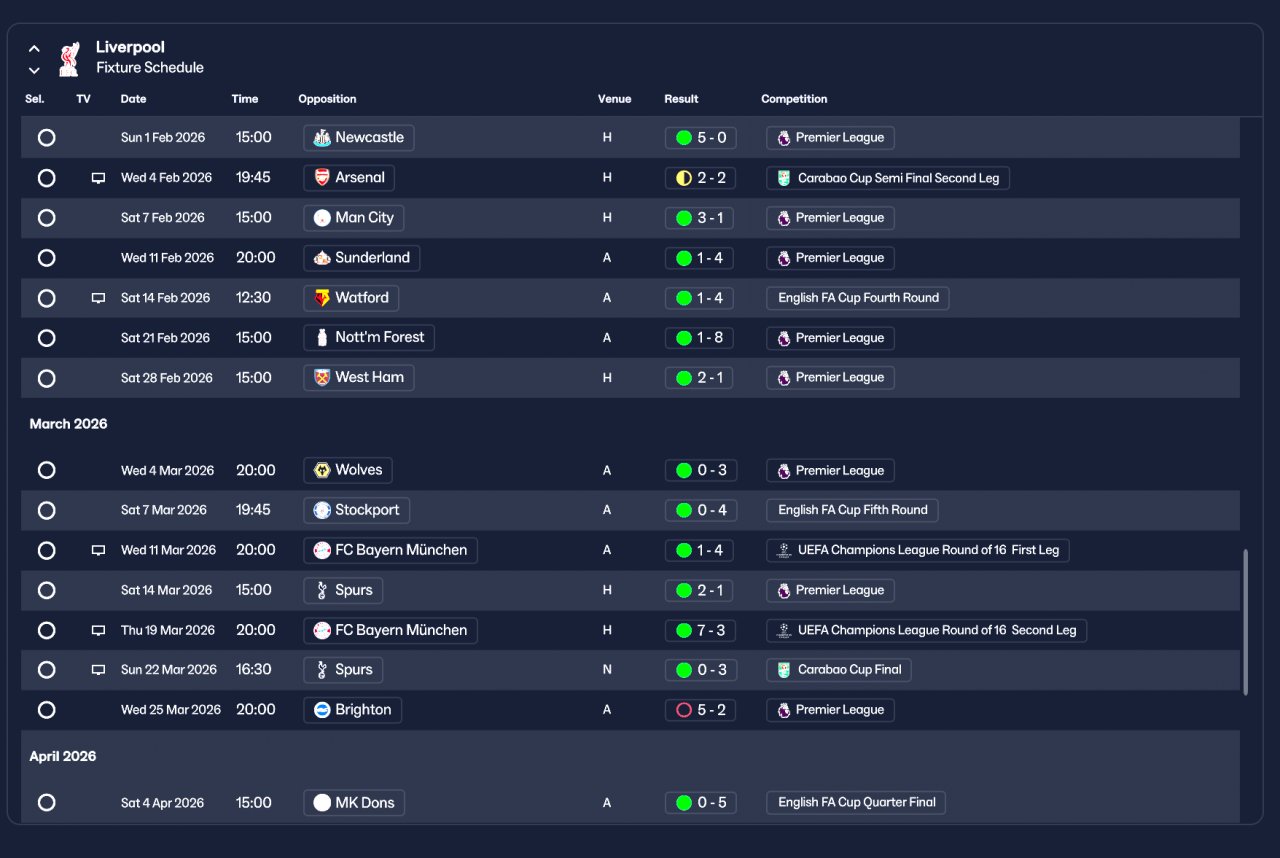The height and width of the screenshot is (858, 1280).
Task: Click the 16:30 kick-off time
Action: (x=254, y=670)
